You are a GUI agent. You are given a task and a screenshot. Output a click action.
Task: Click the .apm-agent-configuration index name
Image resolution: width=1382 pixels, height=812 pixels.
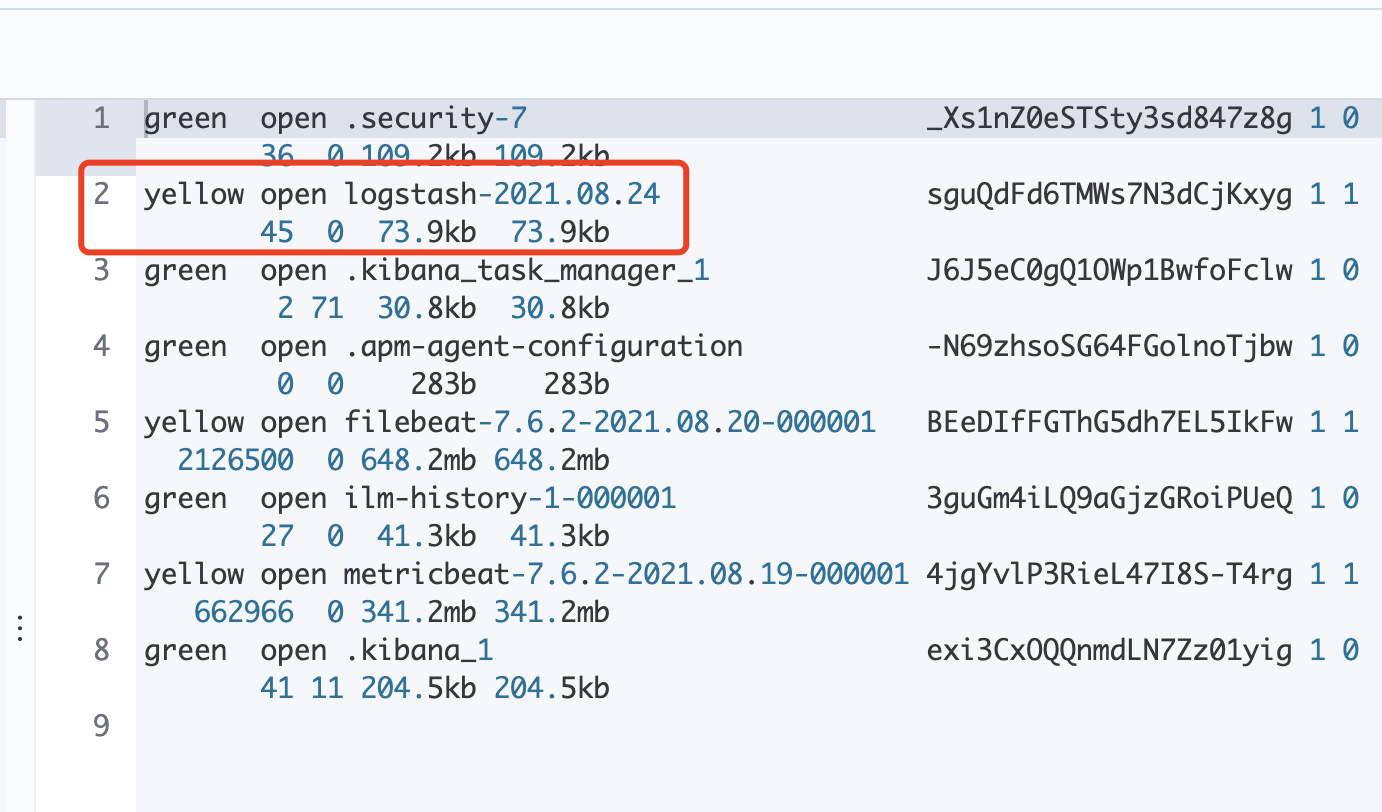click(x=545, y=347)
